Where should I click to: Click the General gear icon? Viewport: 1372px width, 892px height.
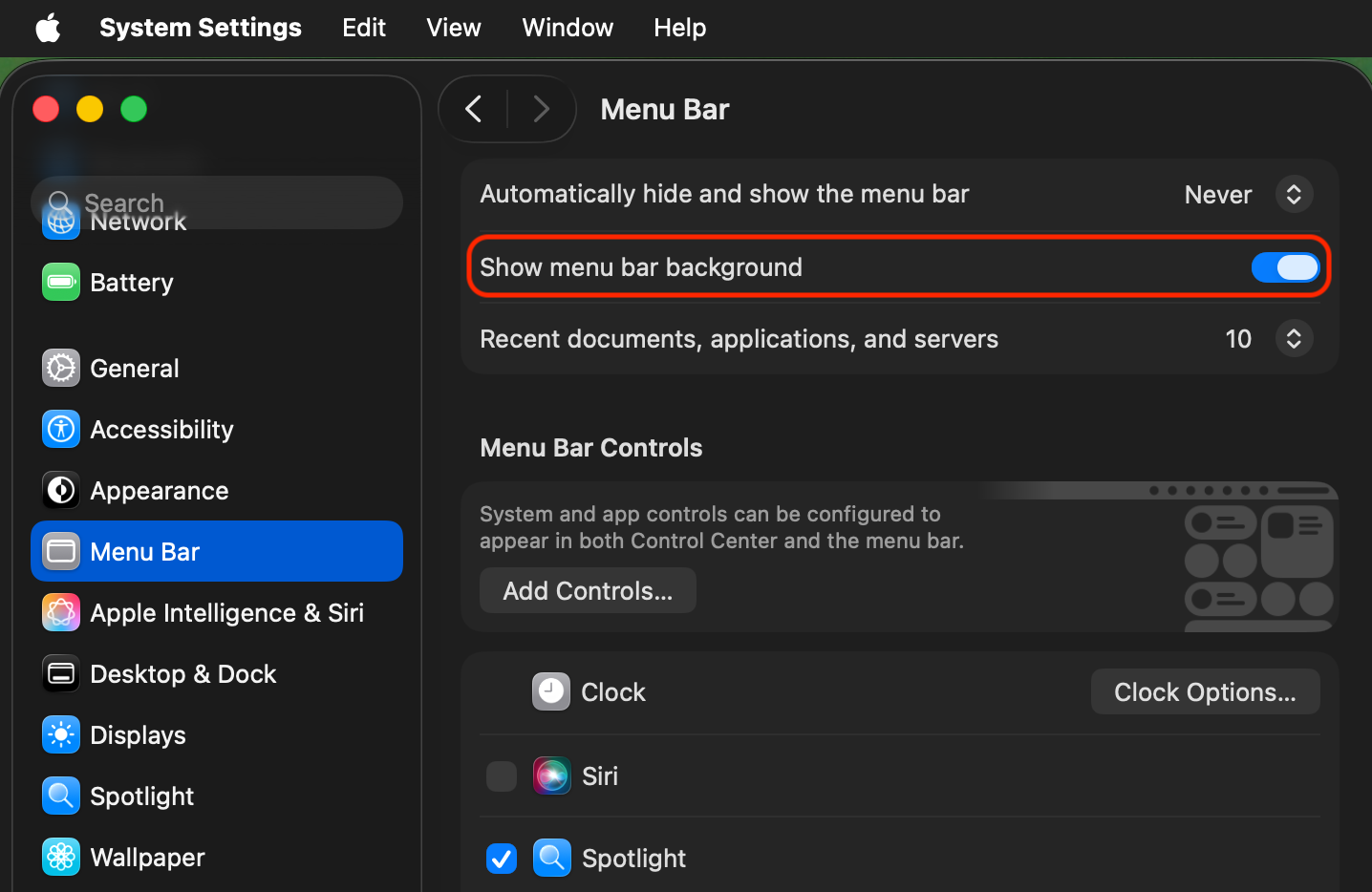click(61, 369)
